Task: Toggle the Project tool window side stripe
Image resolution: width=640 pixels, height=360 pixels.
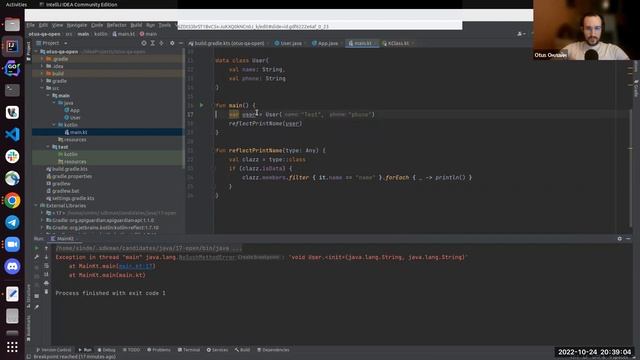Action: pyautogui.click(x=28, y=51)
